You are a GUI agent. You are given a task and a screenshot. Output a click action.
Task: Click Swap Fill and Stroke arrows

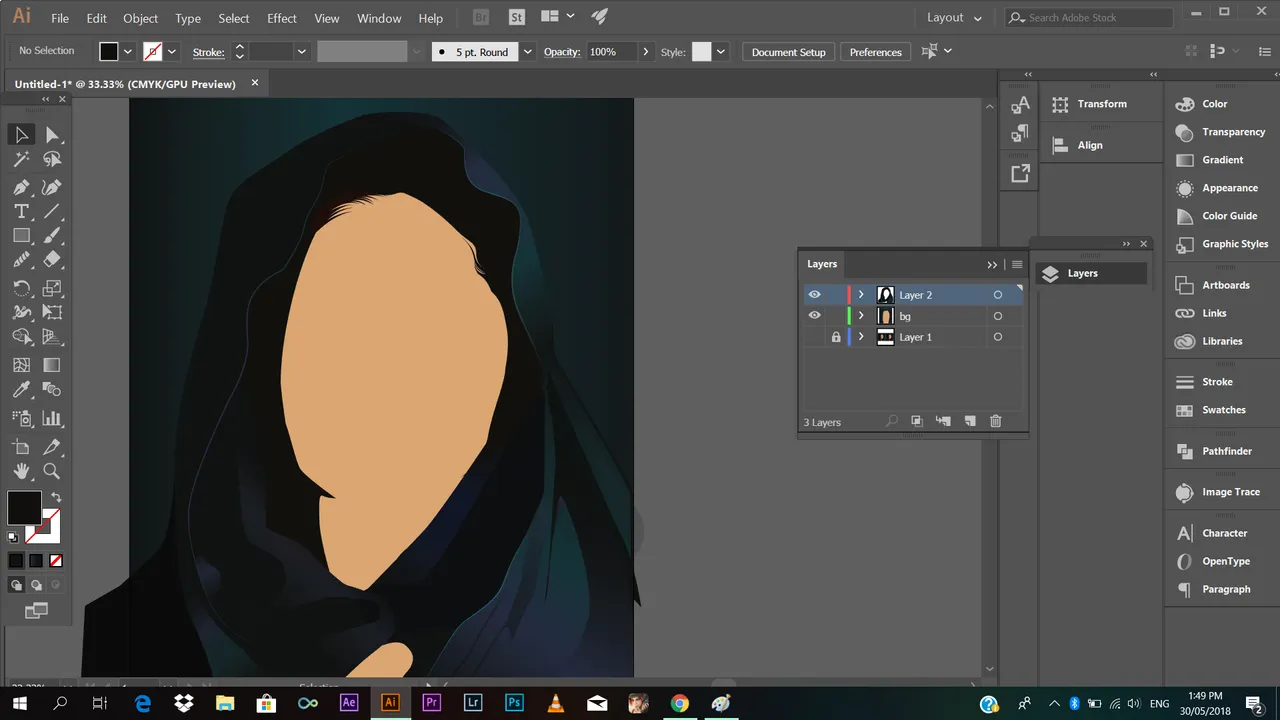56,497
